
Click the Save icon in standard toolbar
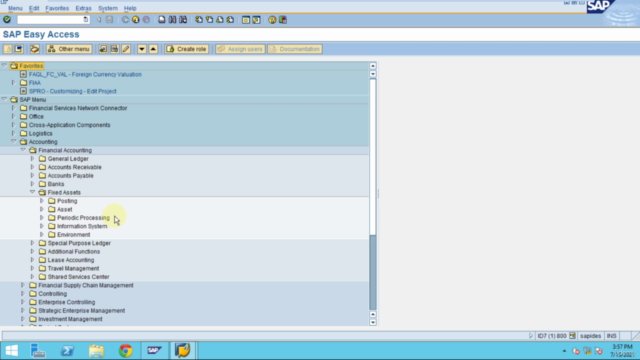coord(110,20)
